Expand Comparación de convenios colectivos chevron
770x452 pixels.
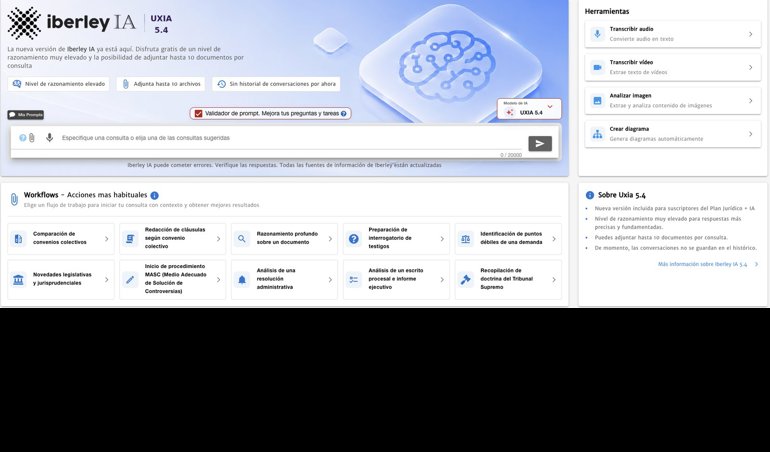pos(107,239)
